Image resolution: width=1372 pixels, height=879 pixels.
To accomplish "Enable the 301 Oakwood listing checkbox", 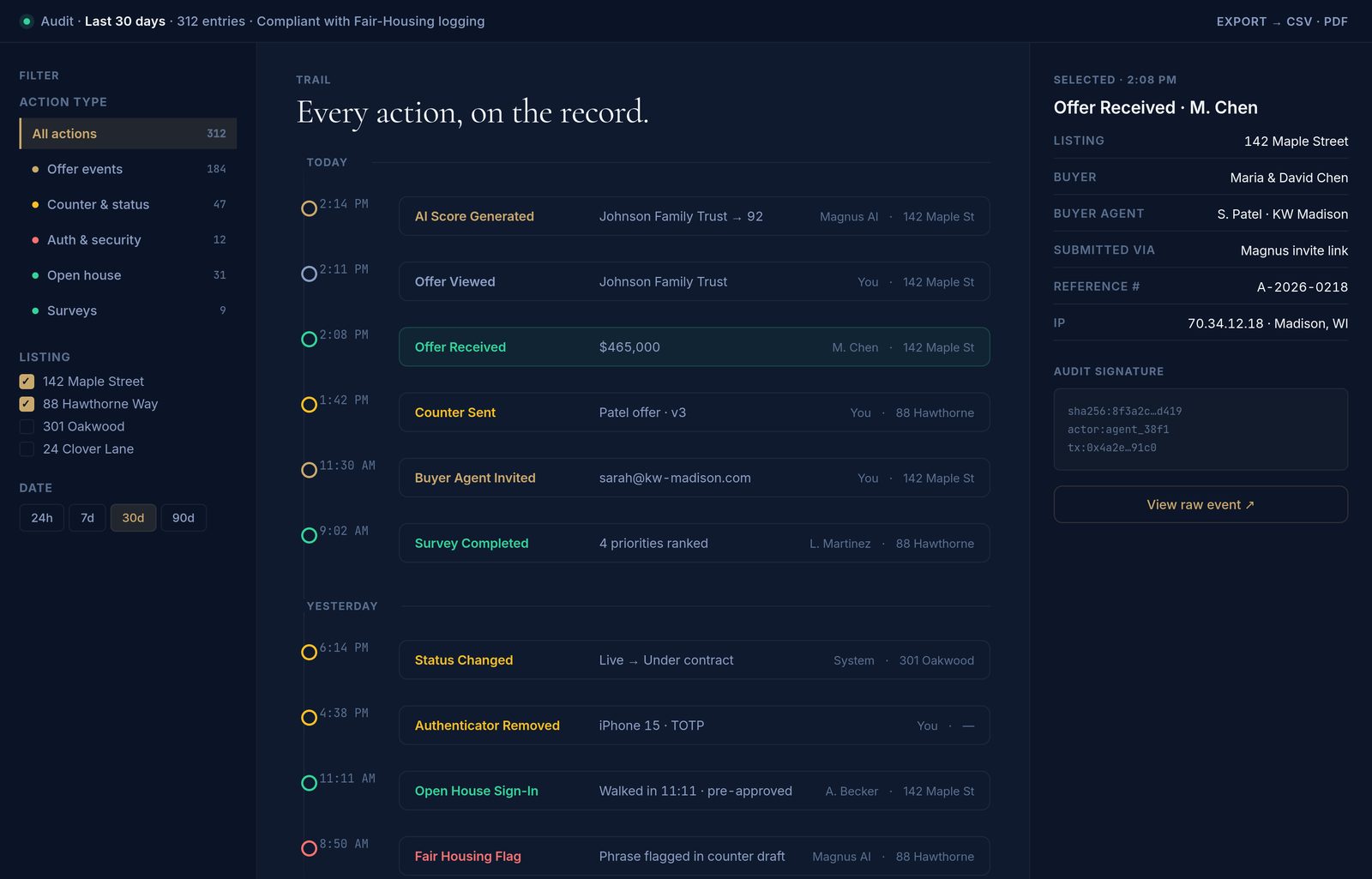I will coord(27,426).
